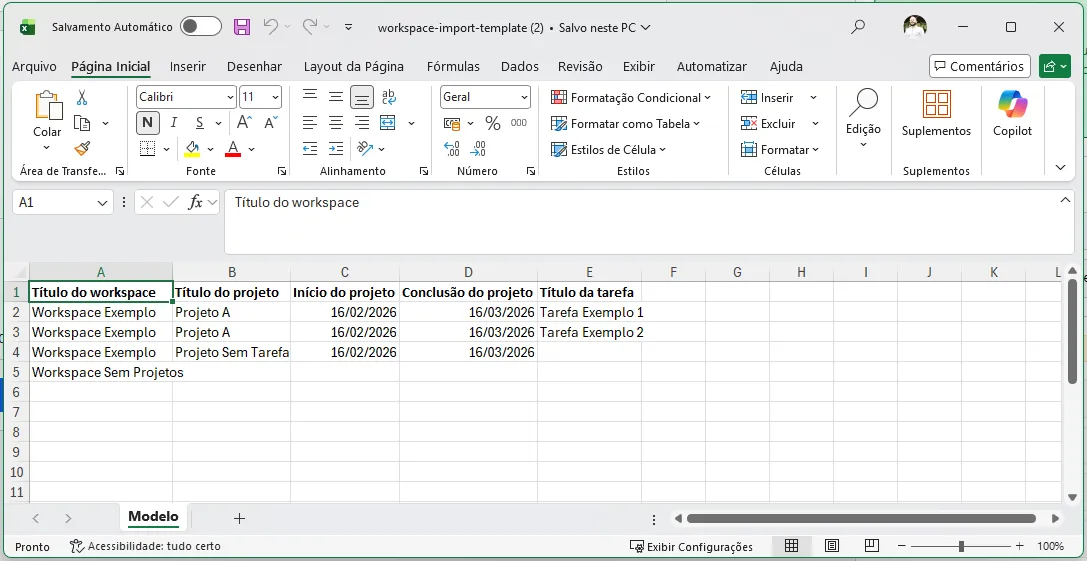Apply accounting currency format icon
Screen dimensions: 1087x561
tap(452, 123)
